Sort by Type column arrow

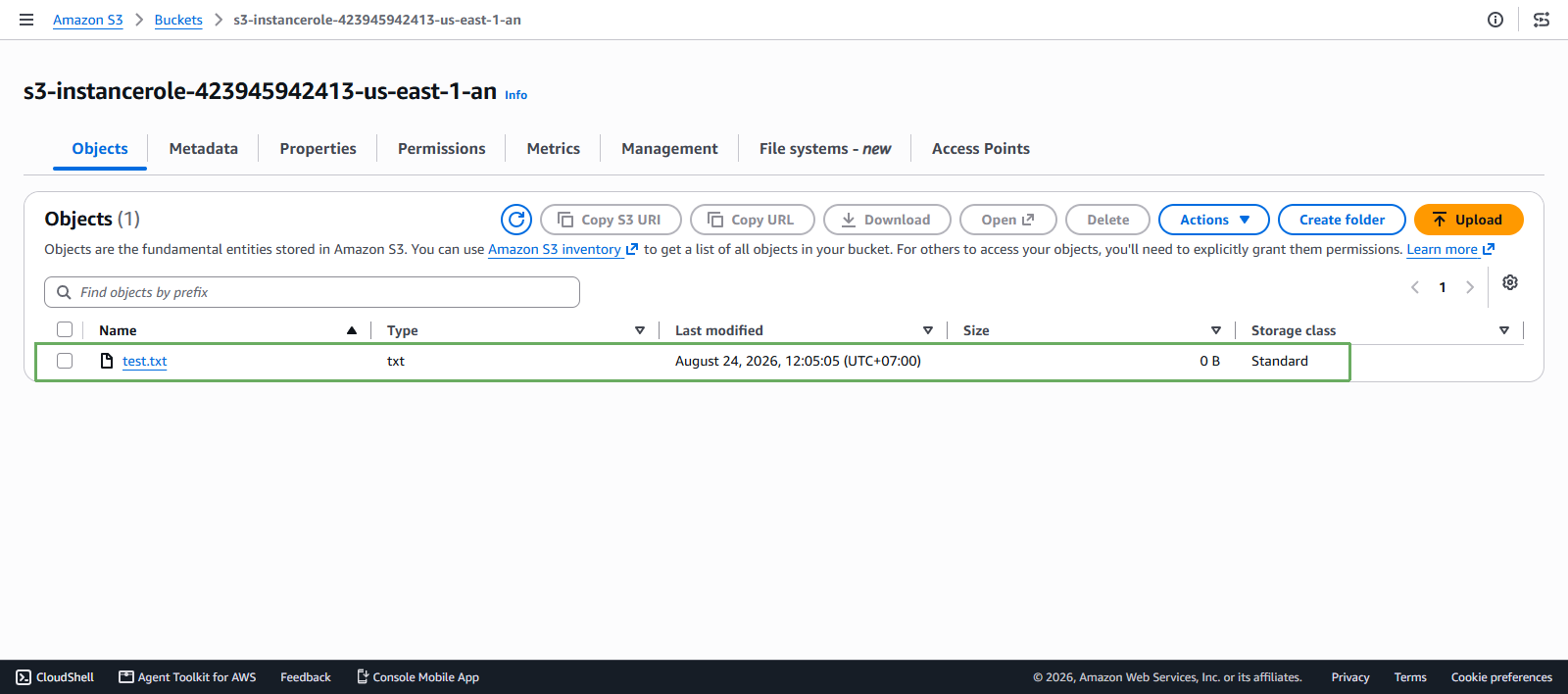[x=640, y=330]
